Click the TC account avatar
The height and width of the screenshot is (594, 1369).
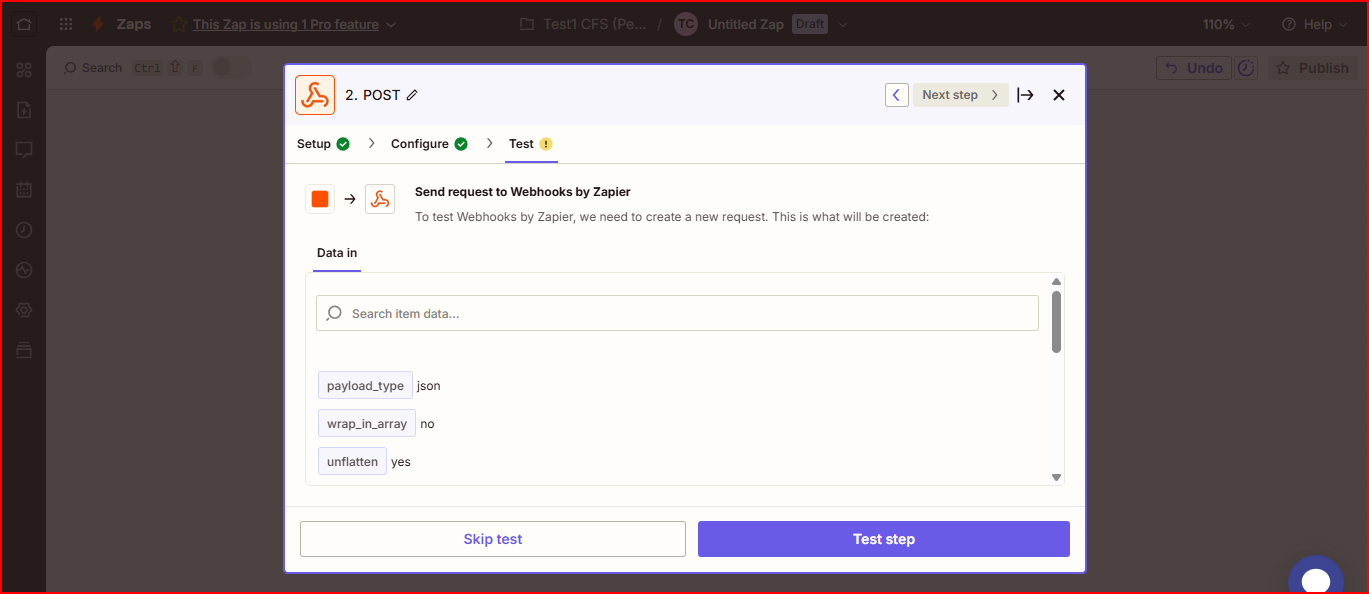point(685,24)
